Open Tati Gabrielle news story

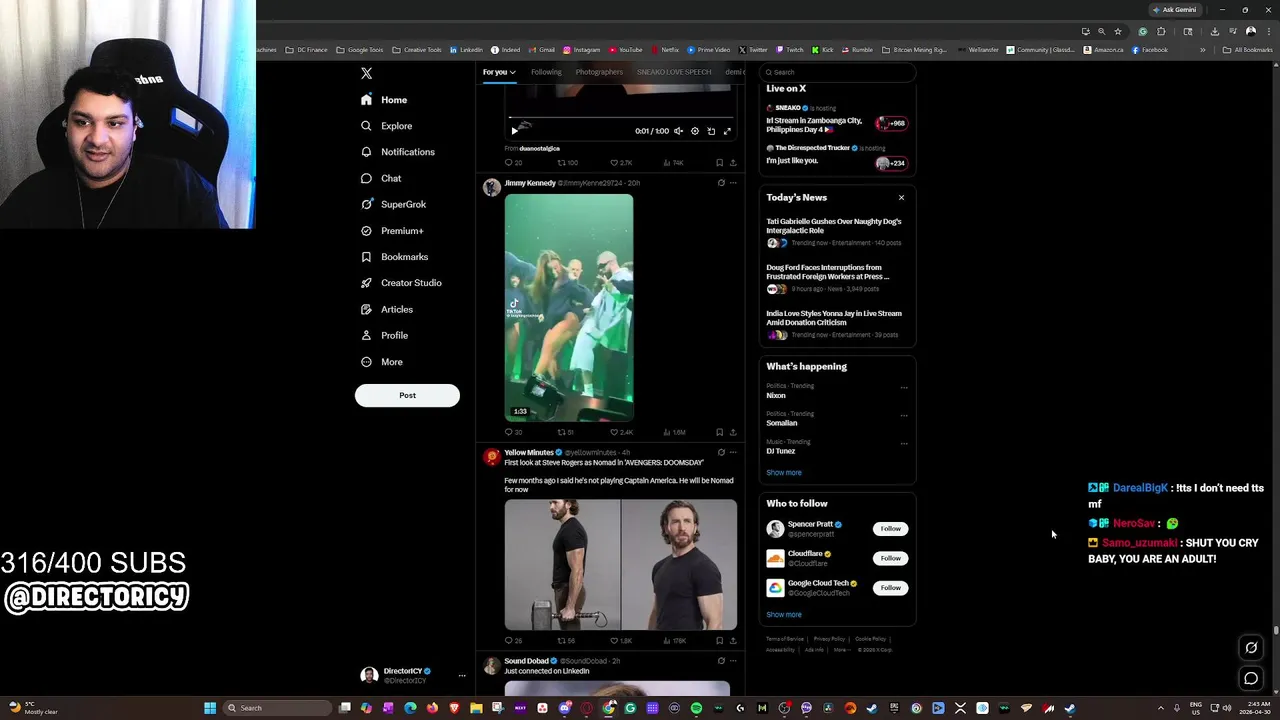837,231
